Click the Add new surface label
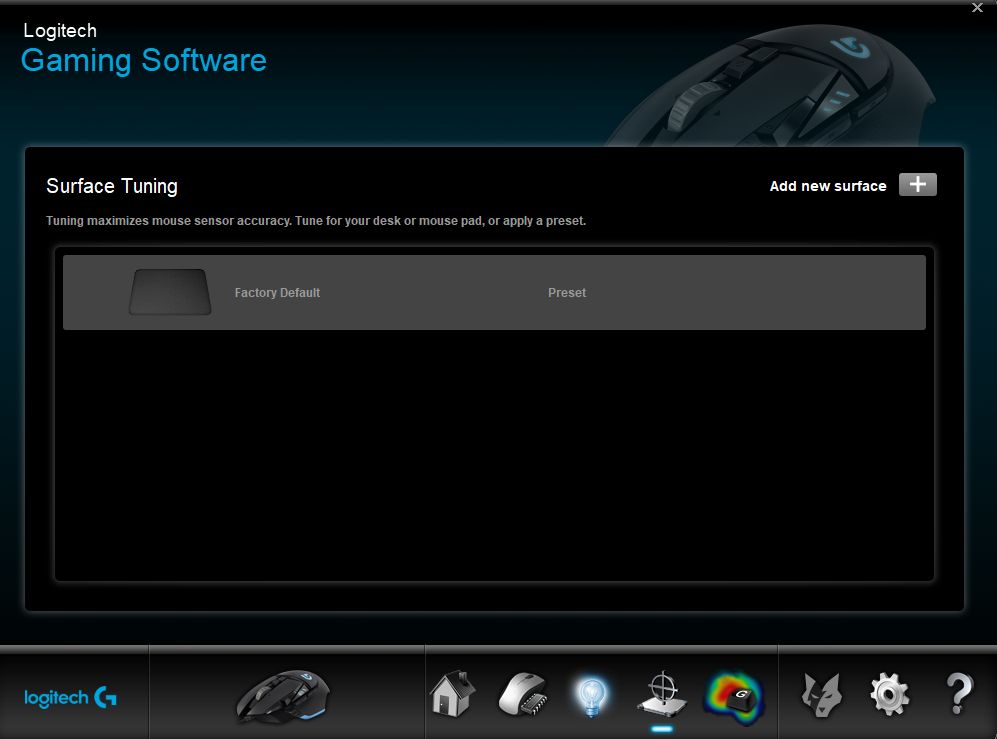997x739 pixels. click(x=828, y=186)
